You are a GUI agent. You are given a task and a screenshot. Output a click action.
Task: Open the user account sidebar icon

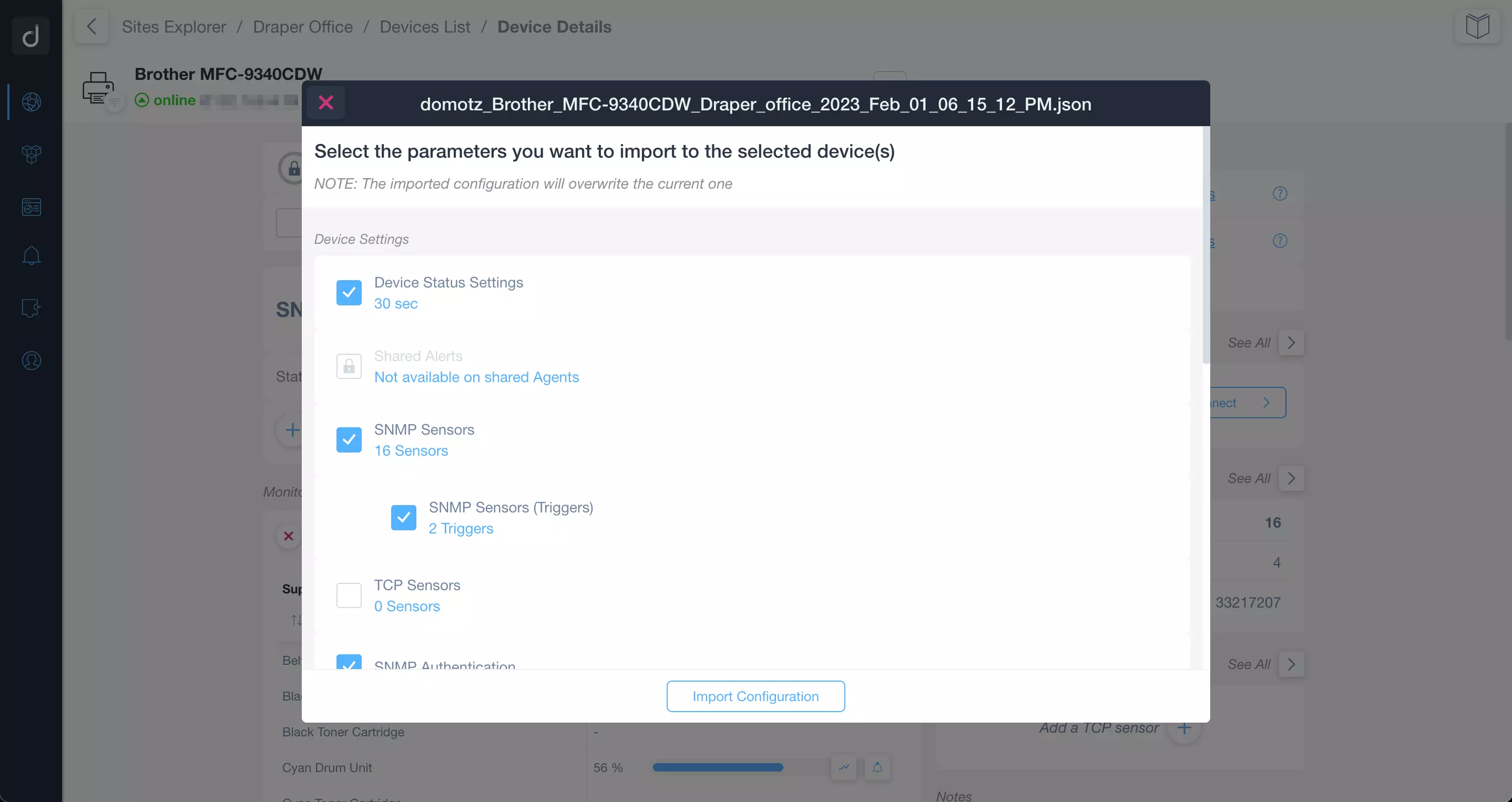[x=31, y=360]
